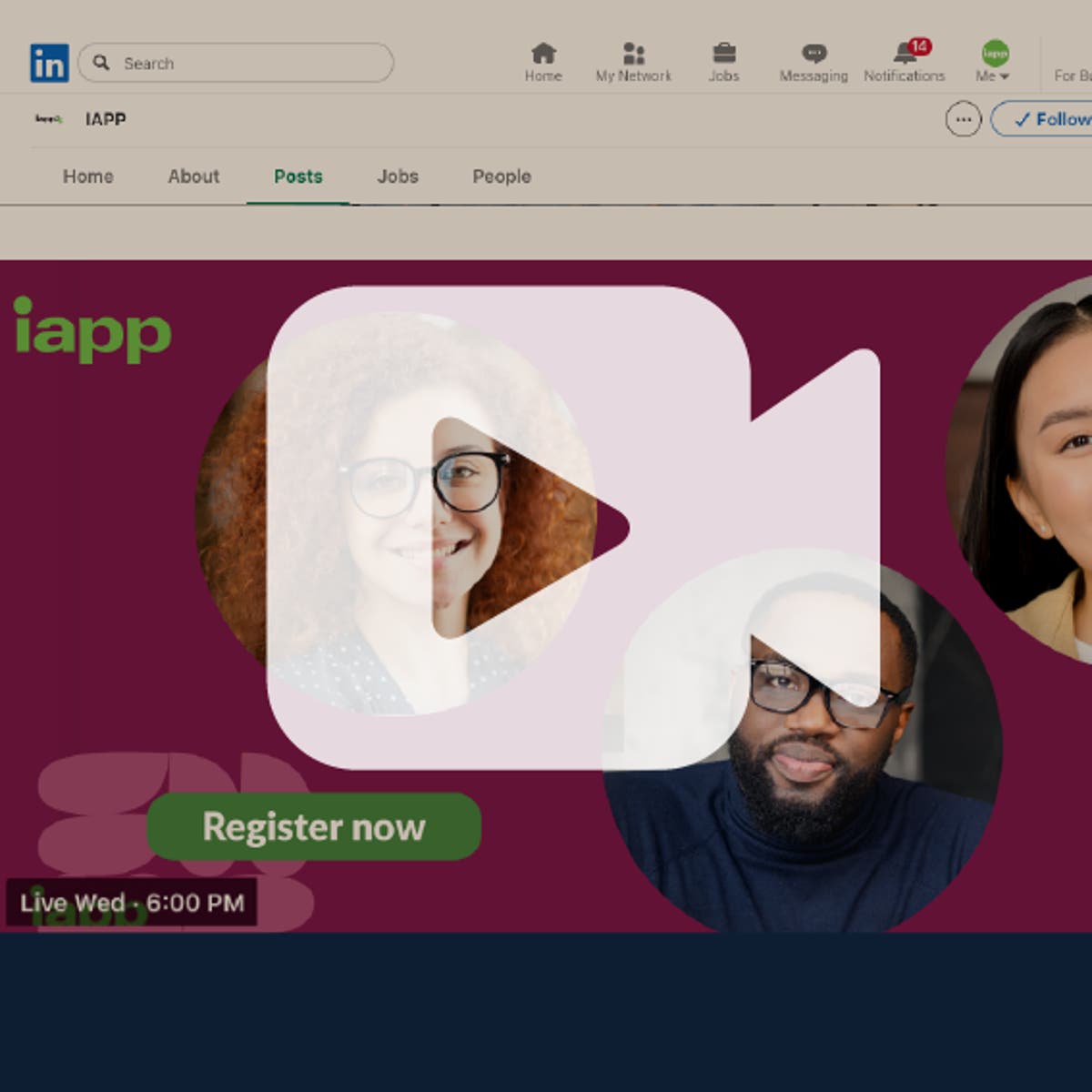1092x1092 pixels.
Task: Switch to the About tab
Action: point(194,177)
